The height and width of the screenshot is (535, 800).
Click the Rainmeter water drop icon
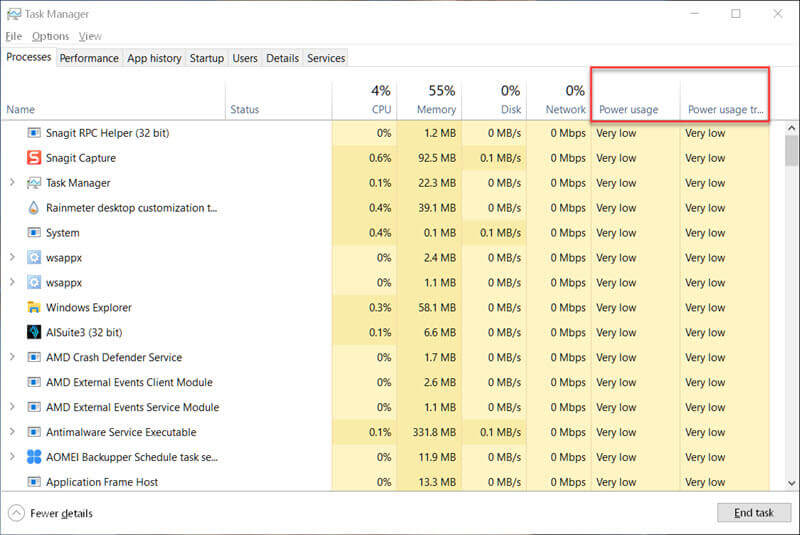[34, 208]
